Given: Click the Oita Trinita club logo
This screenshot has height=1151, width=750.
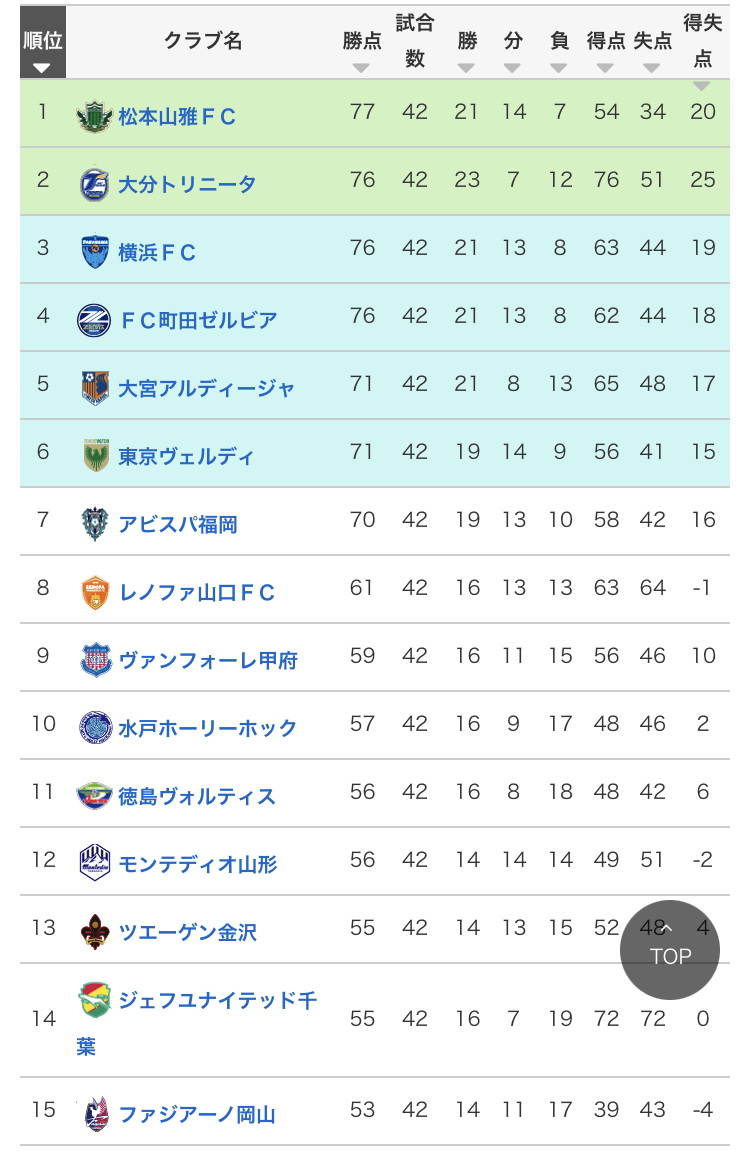Looking at the screenshot, I should pyautogui.click(x=94, y=184).
